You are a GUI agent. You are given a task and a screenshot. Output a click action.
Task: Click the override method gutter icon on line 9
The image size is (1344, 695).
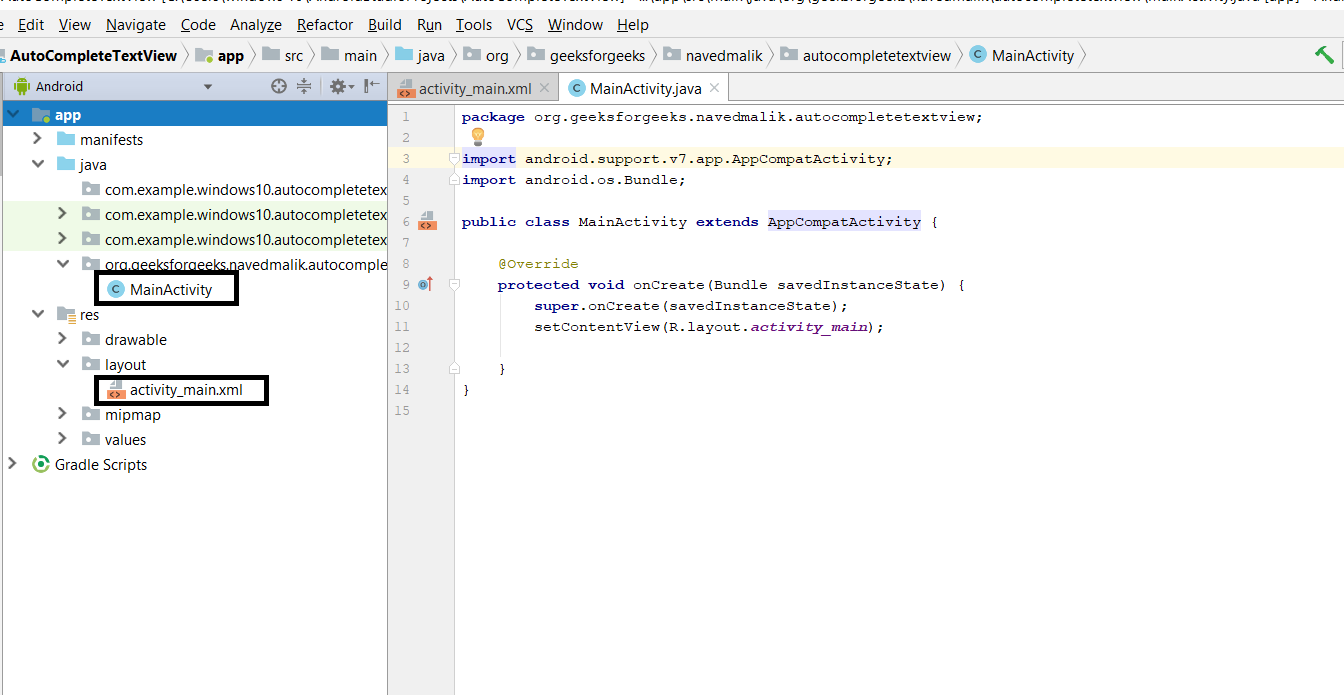(424, 284)
